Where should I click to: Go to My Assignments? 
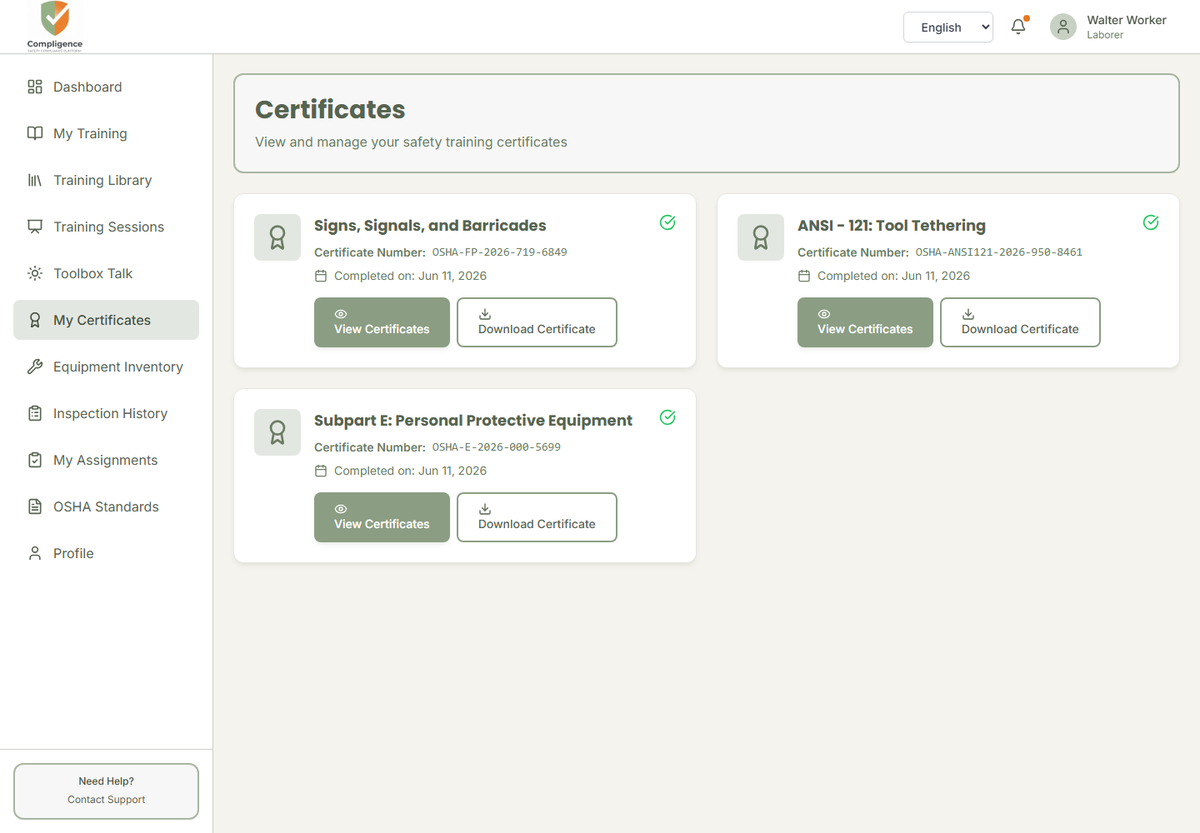click(x=106, y=460)
